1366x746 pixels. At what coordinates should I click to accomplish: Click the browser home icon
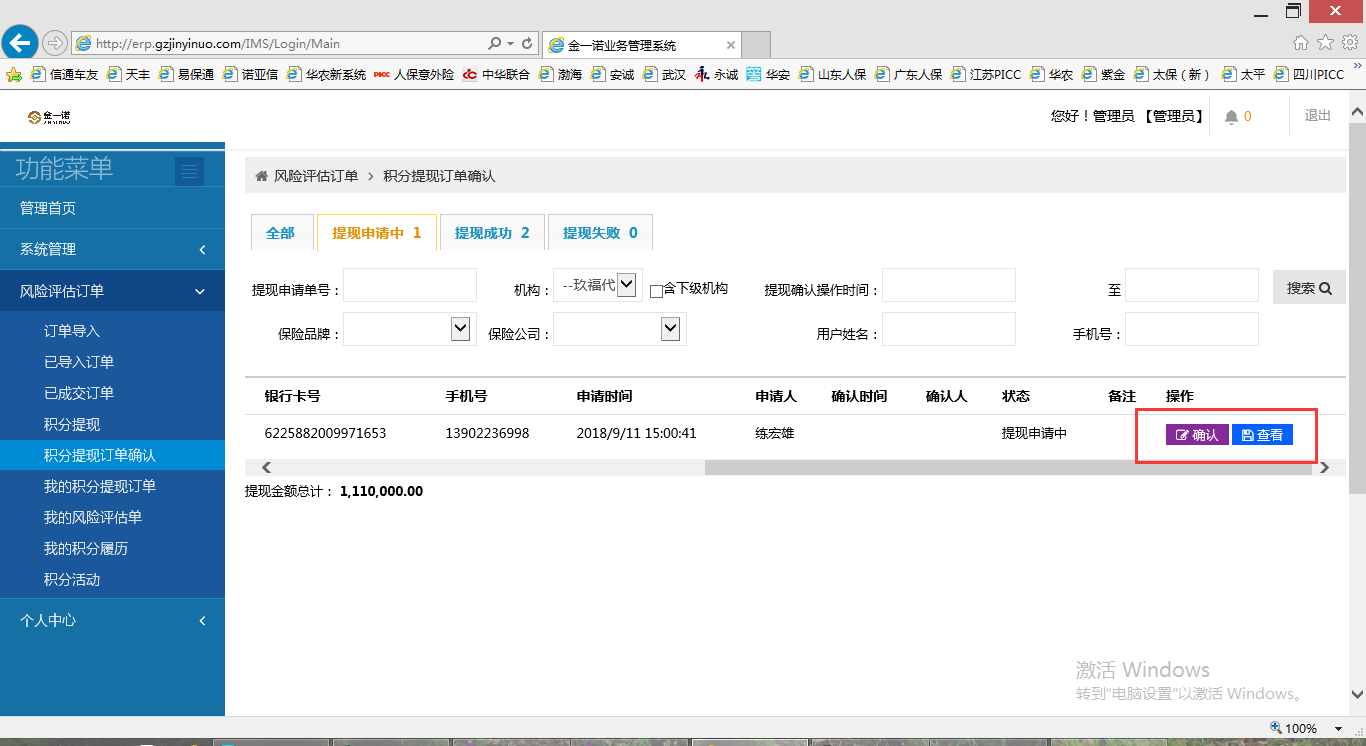pyautogui.click(x=1301, y=42)
